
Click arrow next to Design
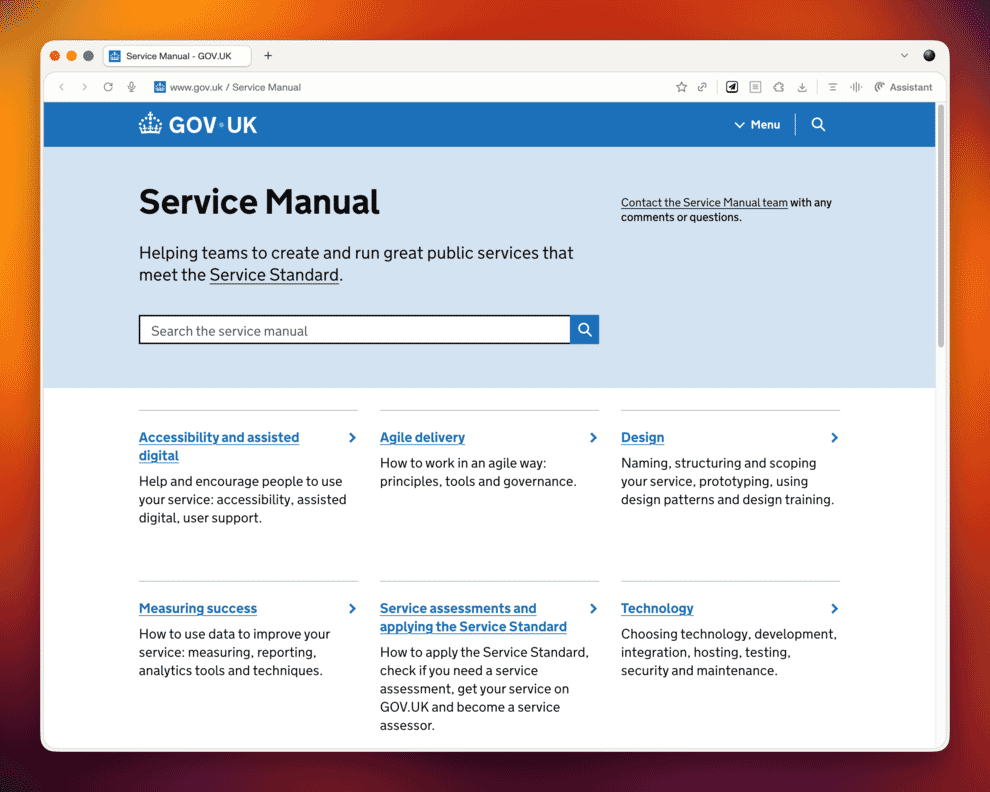835,438
